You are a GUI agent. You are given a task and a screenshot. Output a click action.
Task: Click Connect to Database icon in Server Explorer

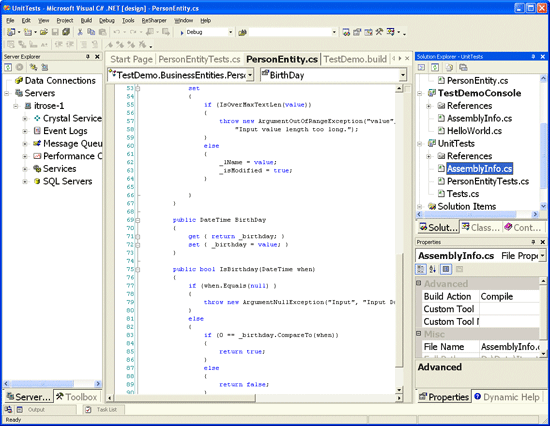pos(33,67)
